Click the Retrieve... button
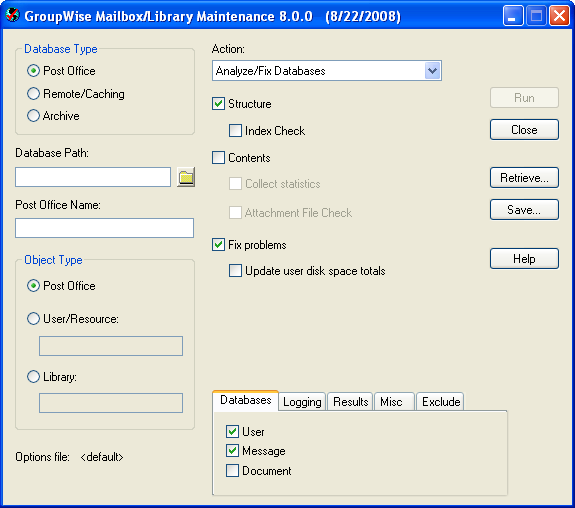 click(524, 178)
